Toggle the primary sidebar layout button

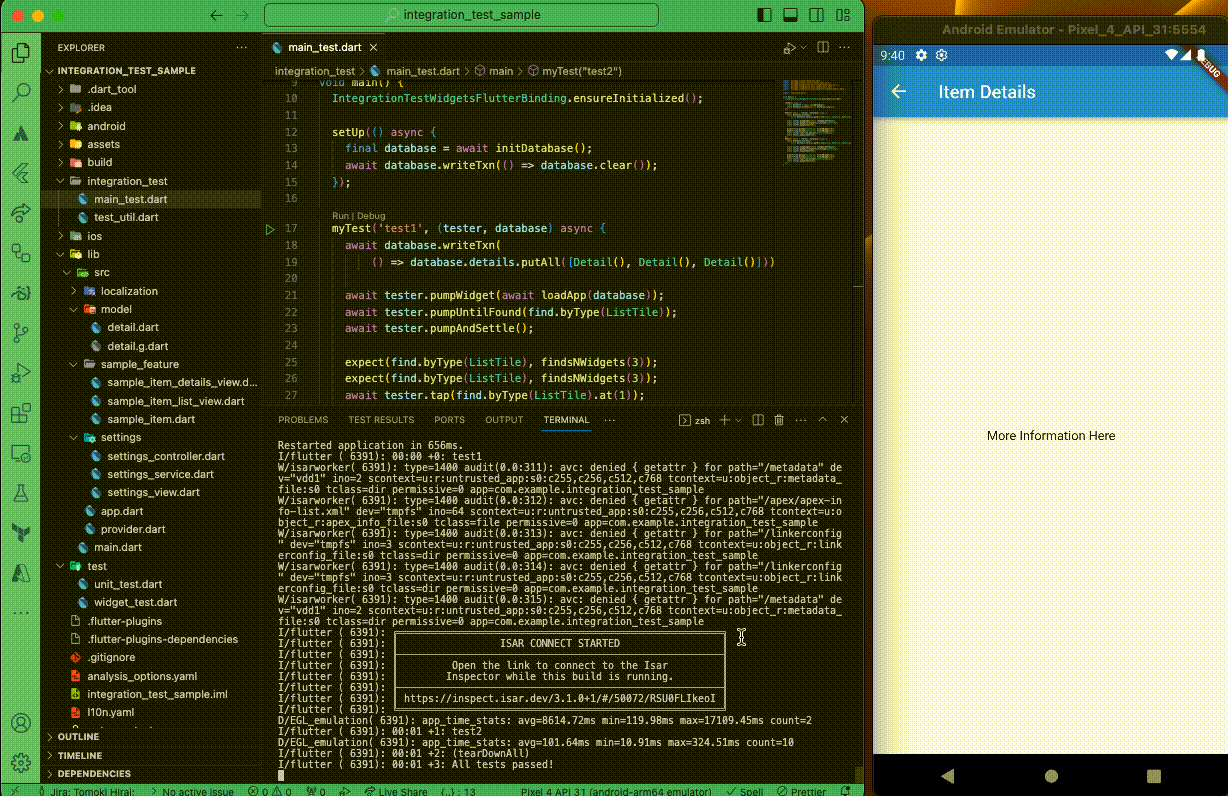[x=763, y=16]
